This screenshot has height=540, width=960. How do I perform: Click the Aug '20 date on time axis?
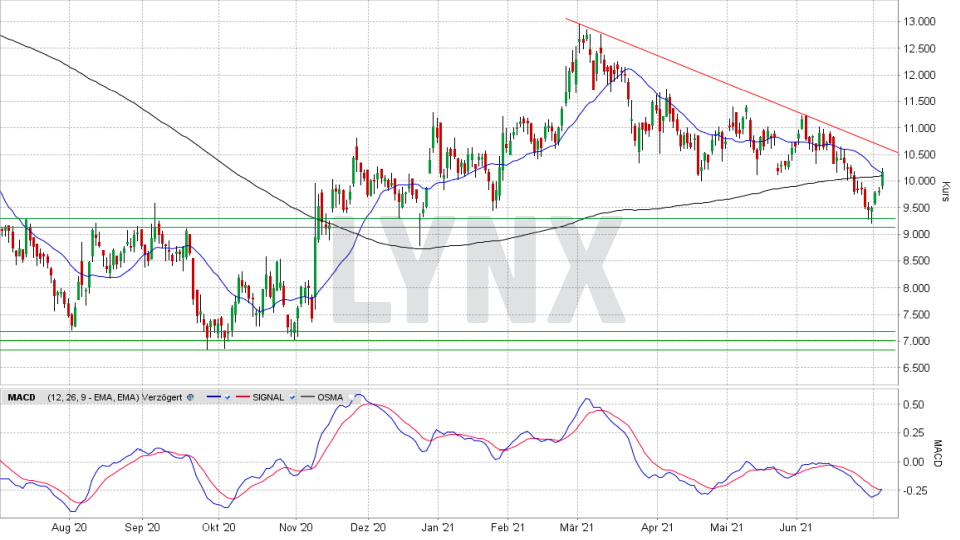(68, 527)
